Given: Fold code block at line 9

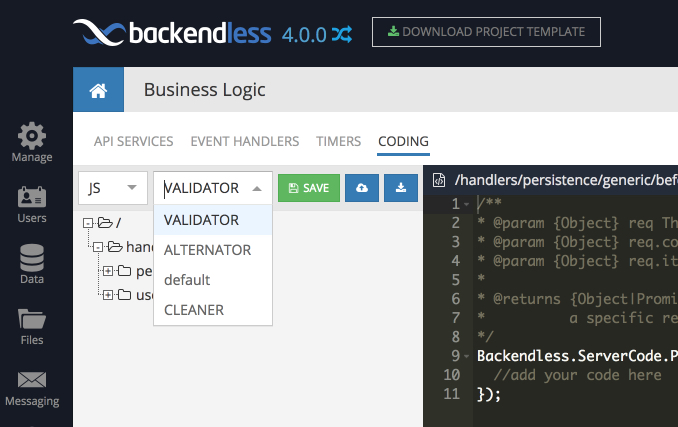Looking at the screenshot, I should pos(467,357).
